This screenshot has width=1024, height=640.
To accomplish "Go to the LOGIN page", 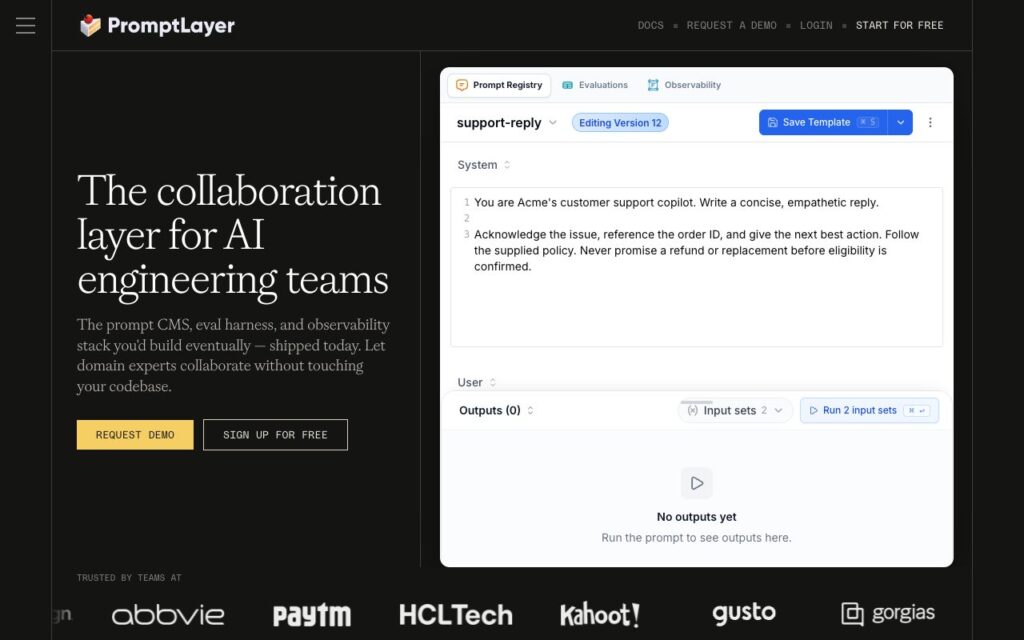I will [816, 25].
